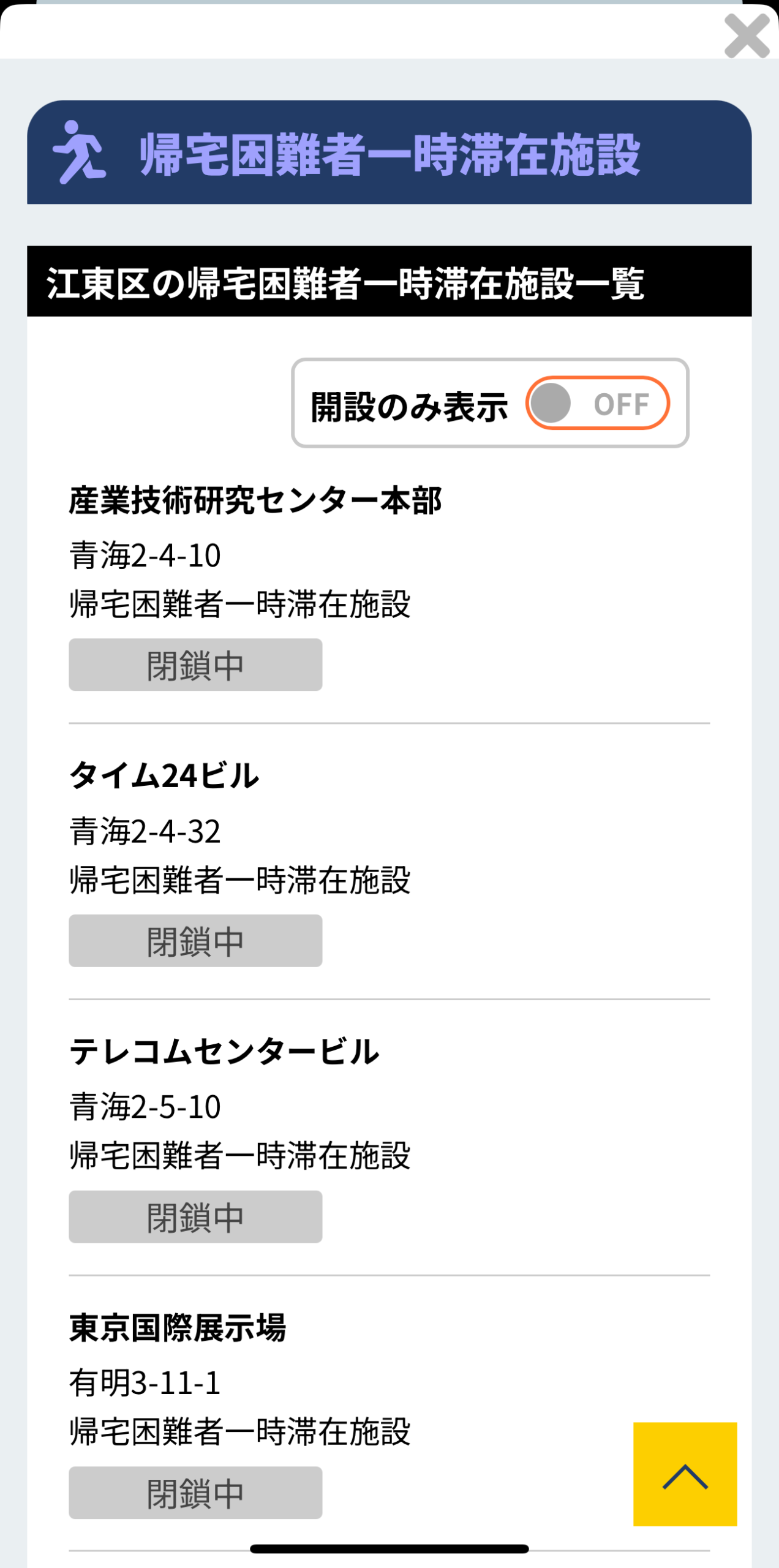This screenshot has height=1568, width=779.
Task: Select the address 青海2-4-32
Action: [145, 831]
